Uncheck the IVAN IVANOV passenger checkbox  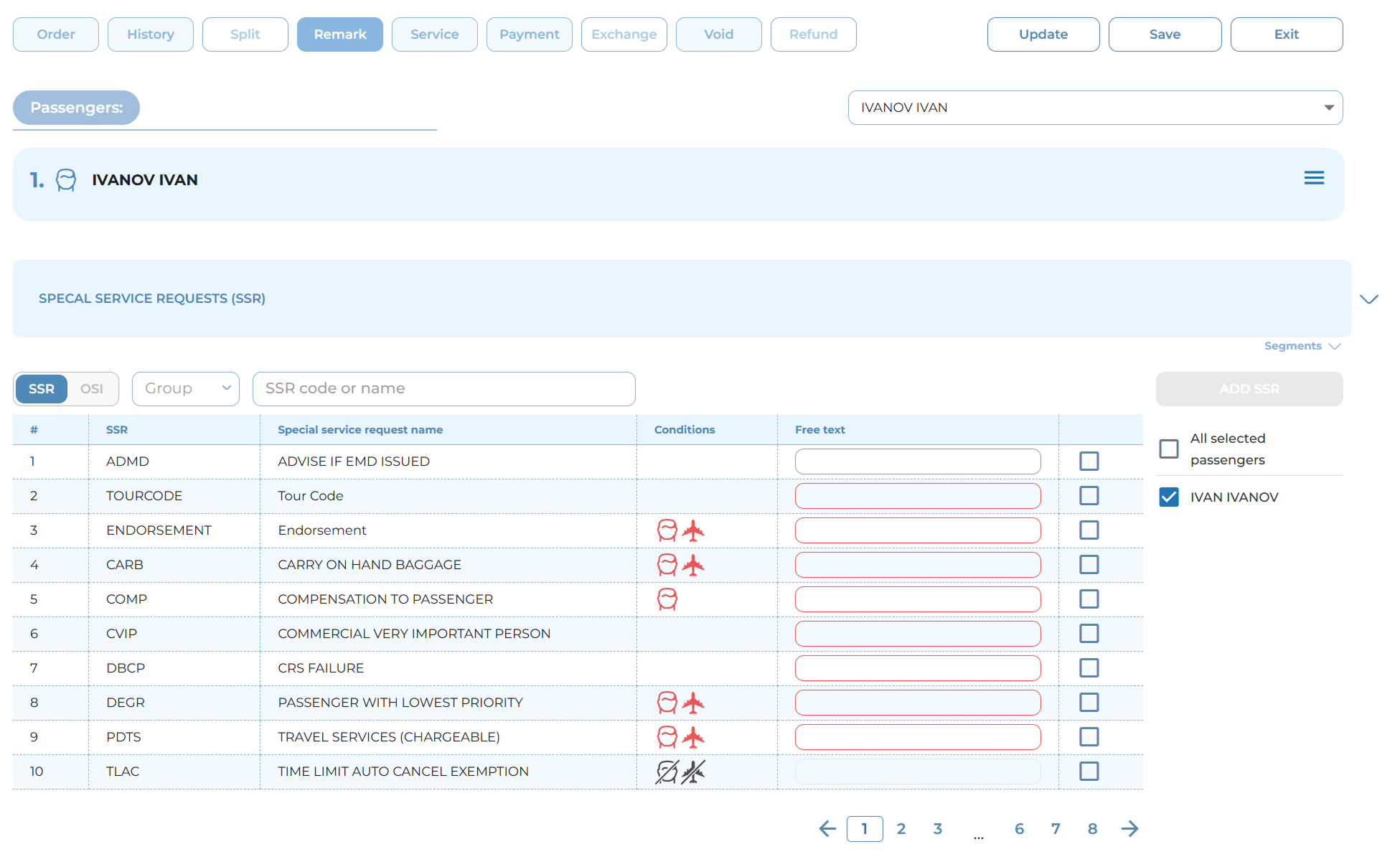[1168, 497]
